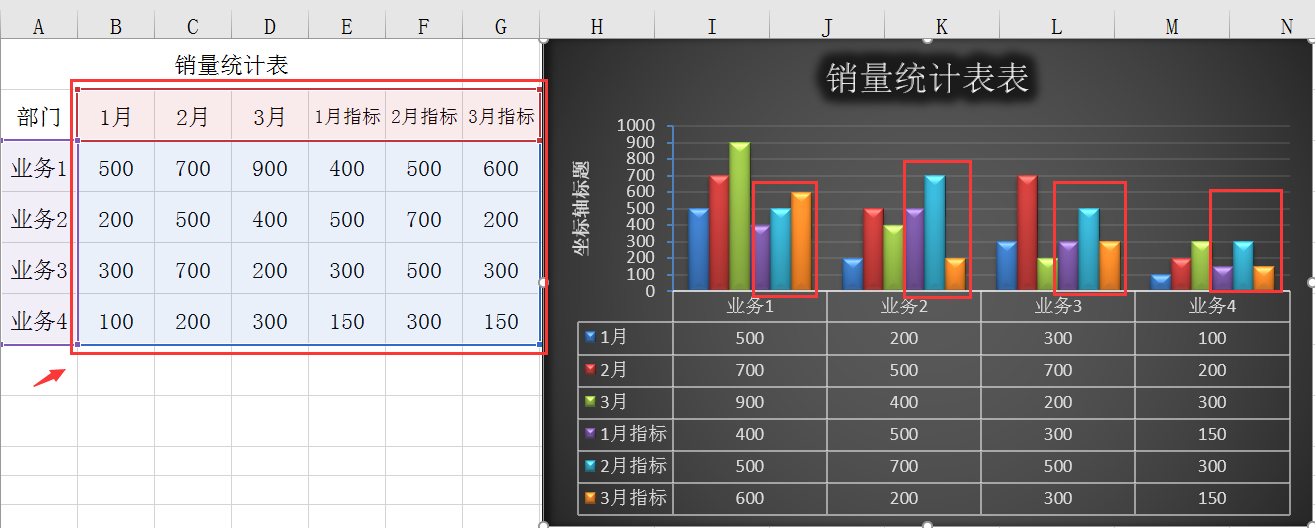Screen dimensions: 1315x528
Task: Click worksheet cell 600 in 业务1 row
Action: (x=501, y=167)
